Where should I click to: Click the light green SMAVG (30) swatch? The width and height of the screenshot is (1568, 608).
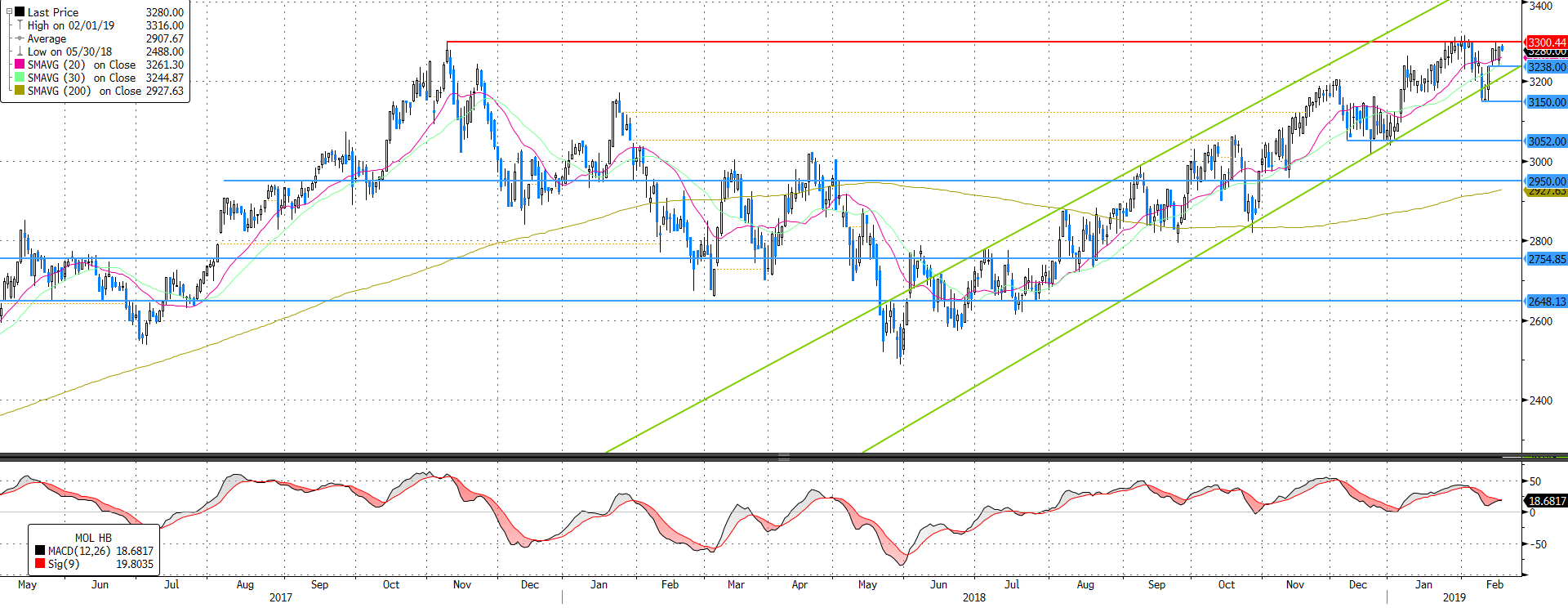click(x=20, y=78)
